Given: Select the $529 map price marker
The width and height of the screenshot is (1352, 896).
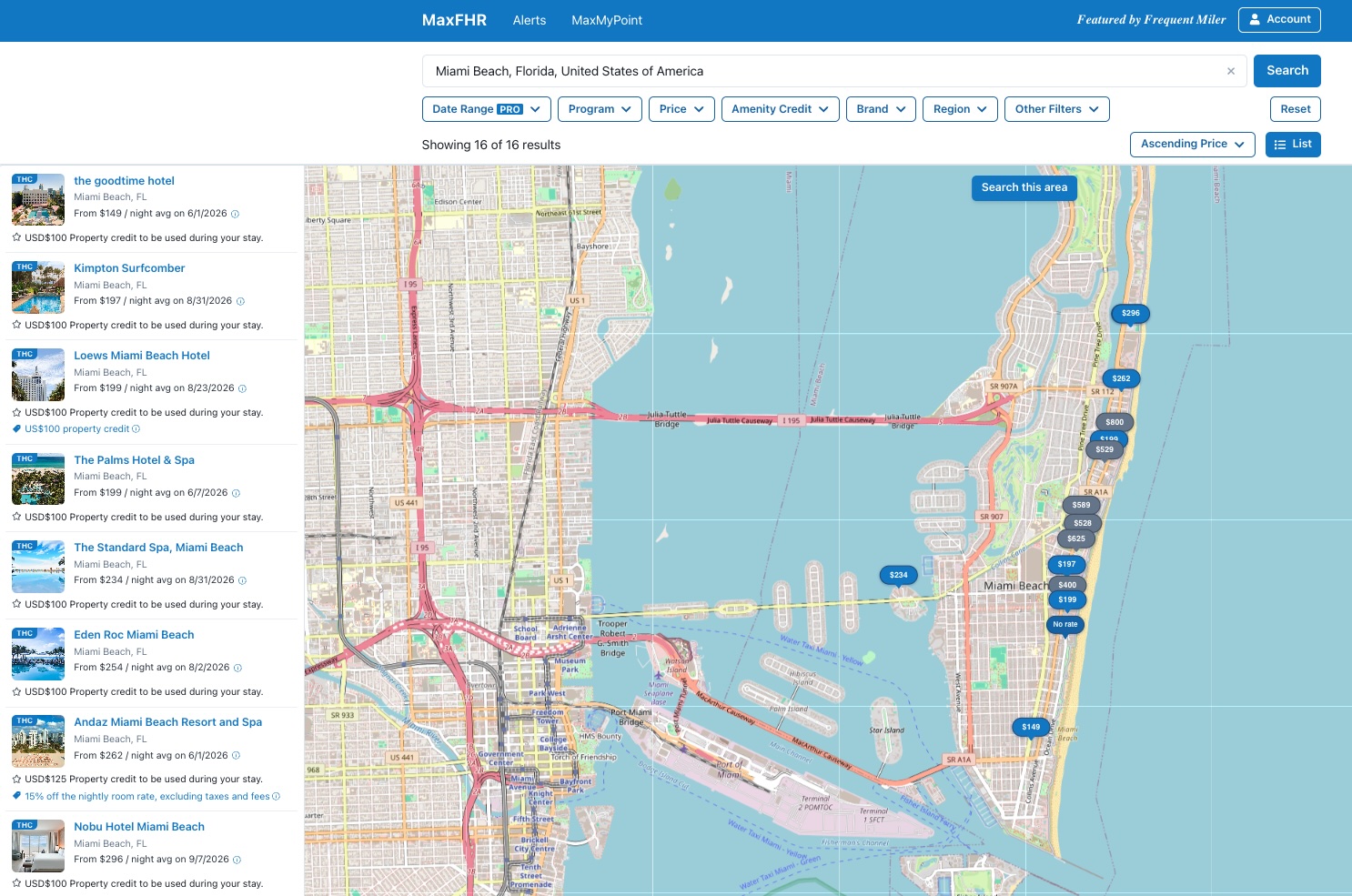Looking at the screenshot, I should 1105,449.
